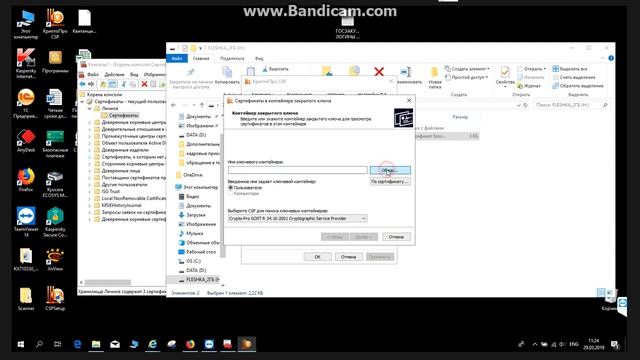
Task: Select the Этот компьютер desktop icon
Action: click(26, 24)
